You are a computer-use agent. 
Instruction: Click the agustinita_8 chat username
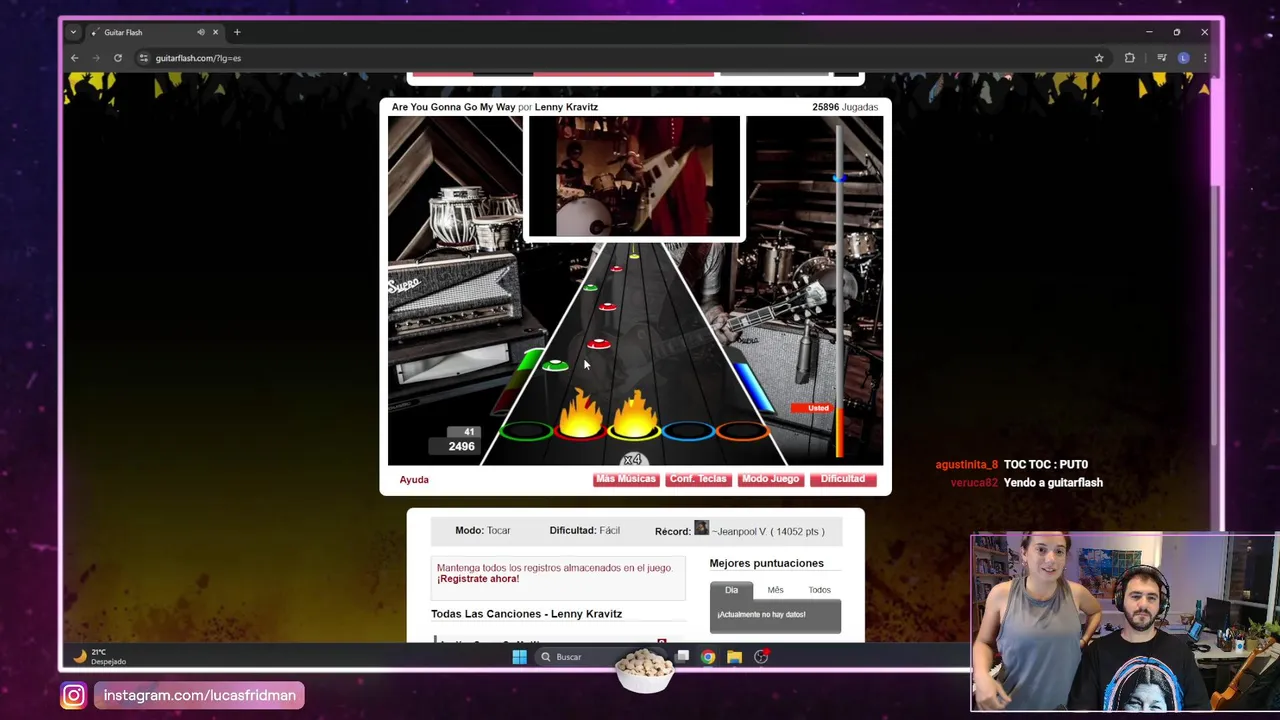(966, 465)
